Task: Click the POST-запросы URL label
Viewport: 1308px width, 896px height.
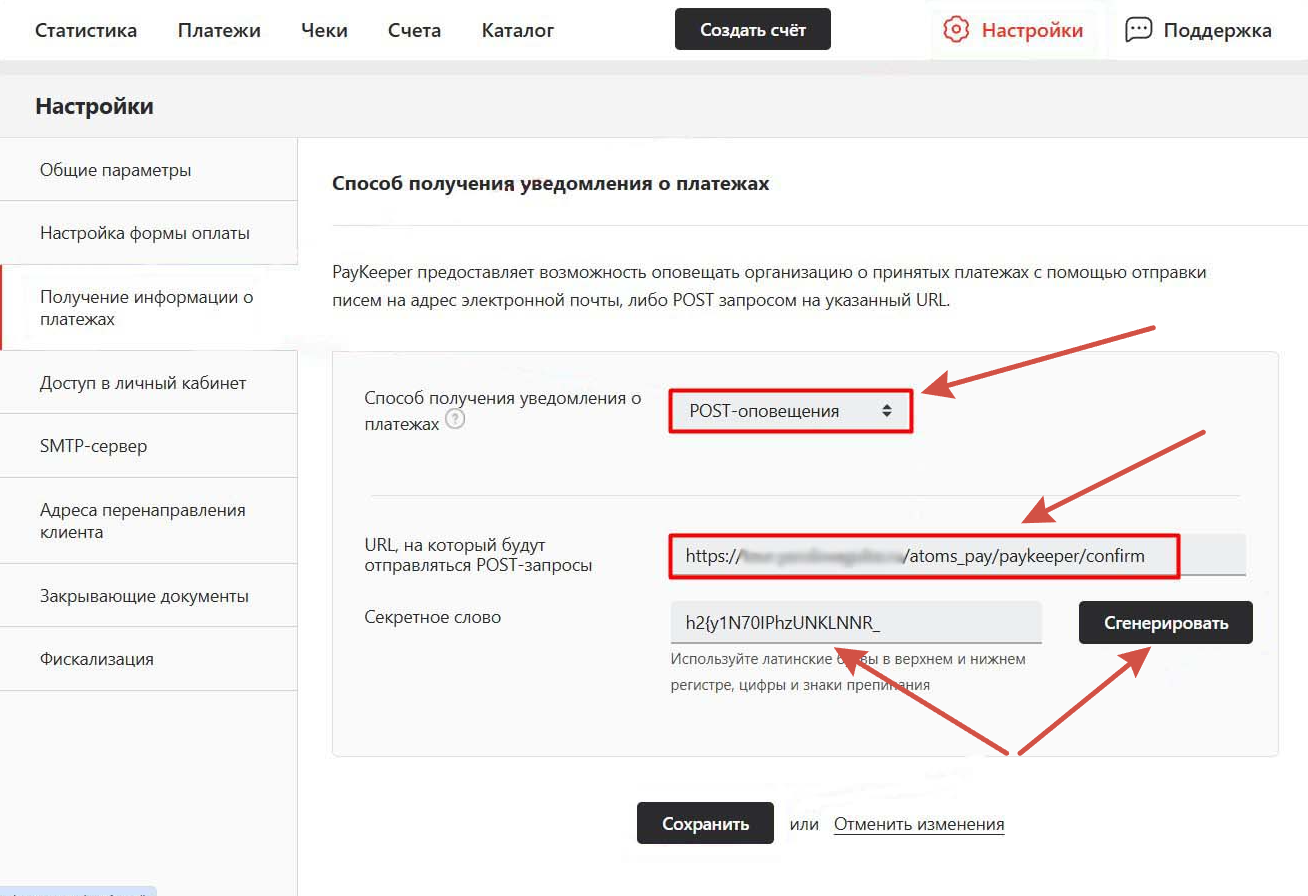Action: pos(479,555)
